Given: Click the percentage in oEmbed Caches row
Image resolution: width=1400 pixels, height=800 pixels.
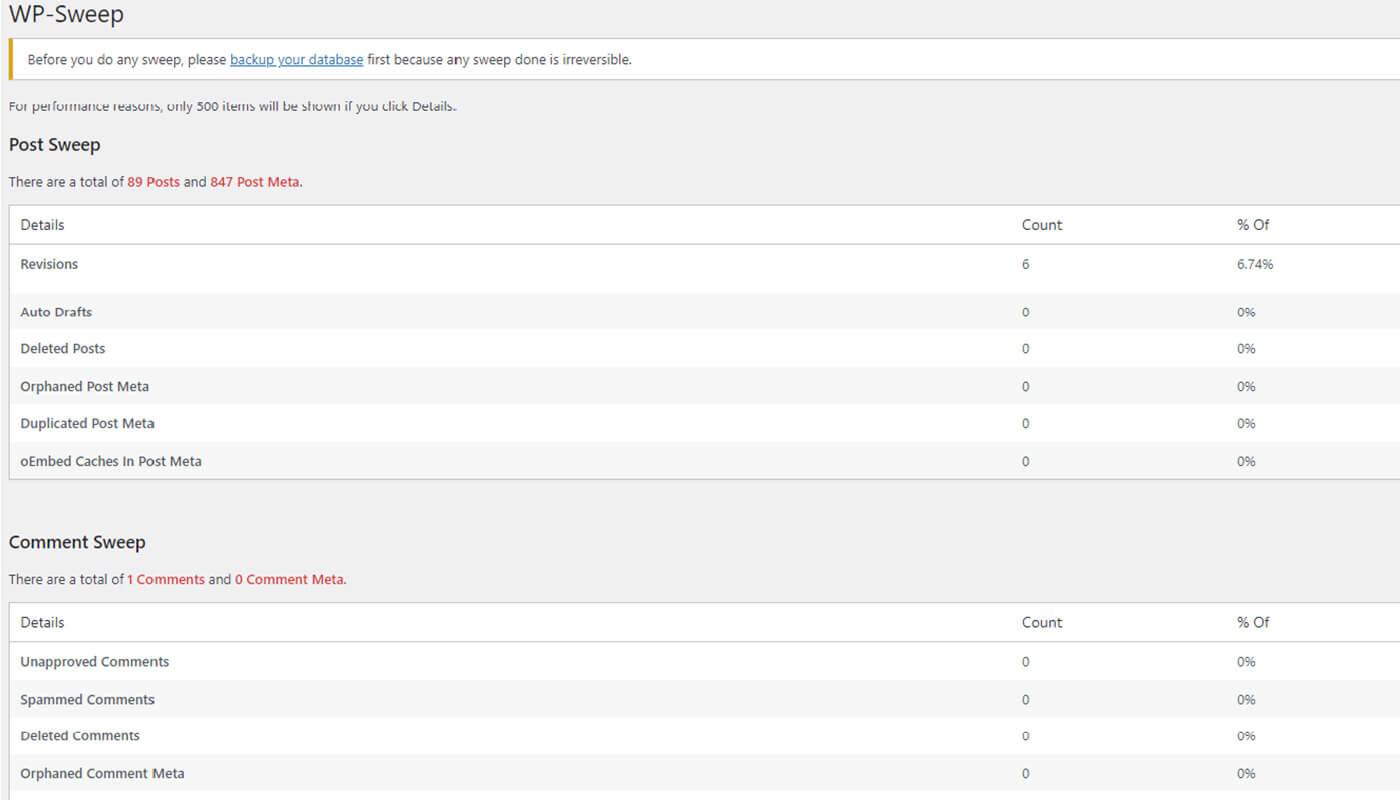Looking at the screenshot, I should click(1246, 461).
